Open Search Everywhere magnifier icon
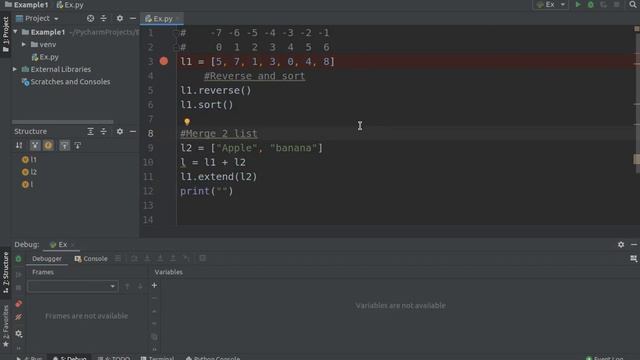The image size is (640, 360). click(633, 4)
